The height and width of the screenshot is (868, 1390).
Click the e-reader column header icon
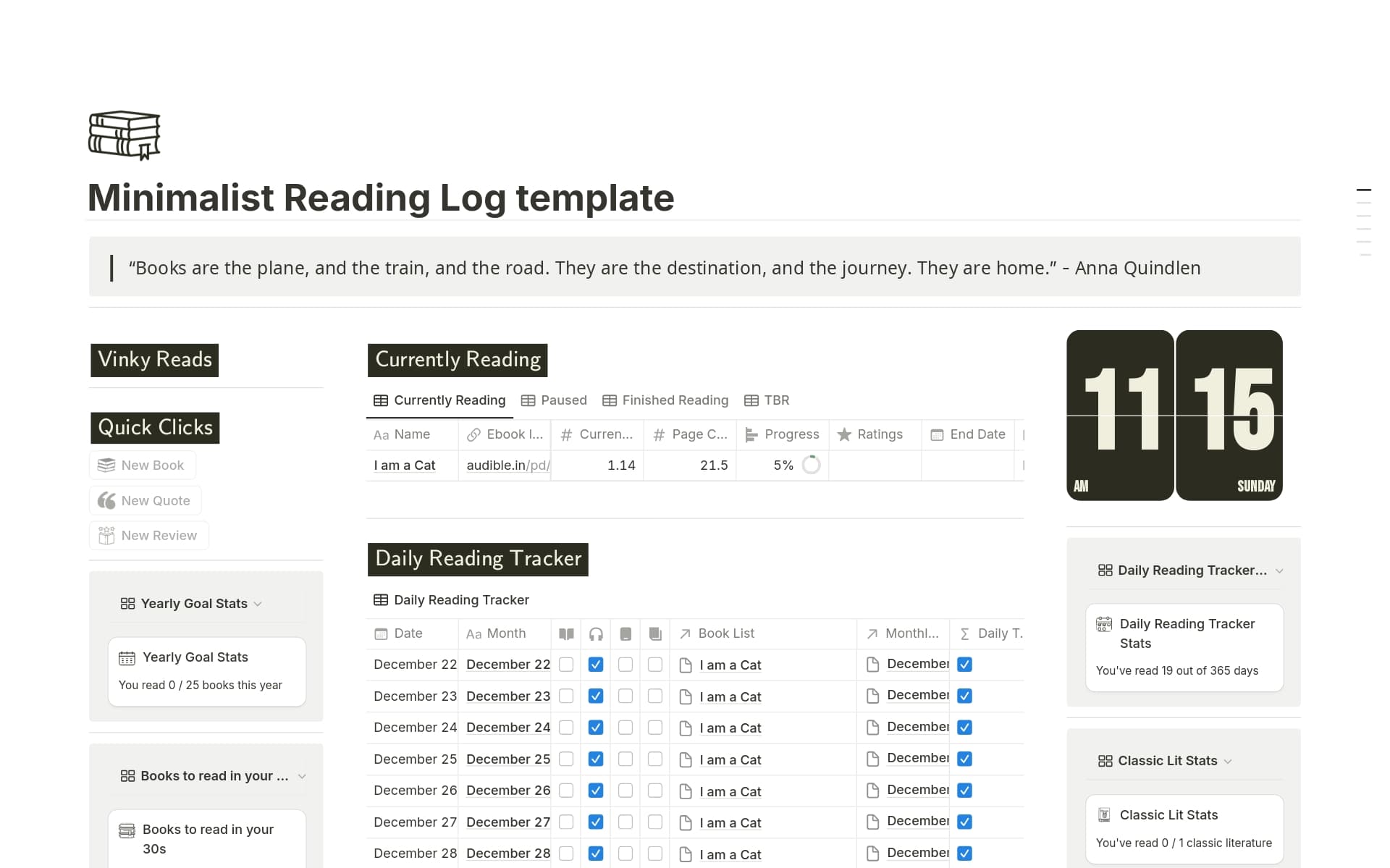(625, 634)
